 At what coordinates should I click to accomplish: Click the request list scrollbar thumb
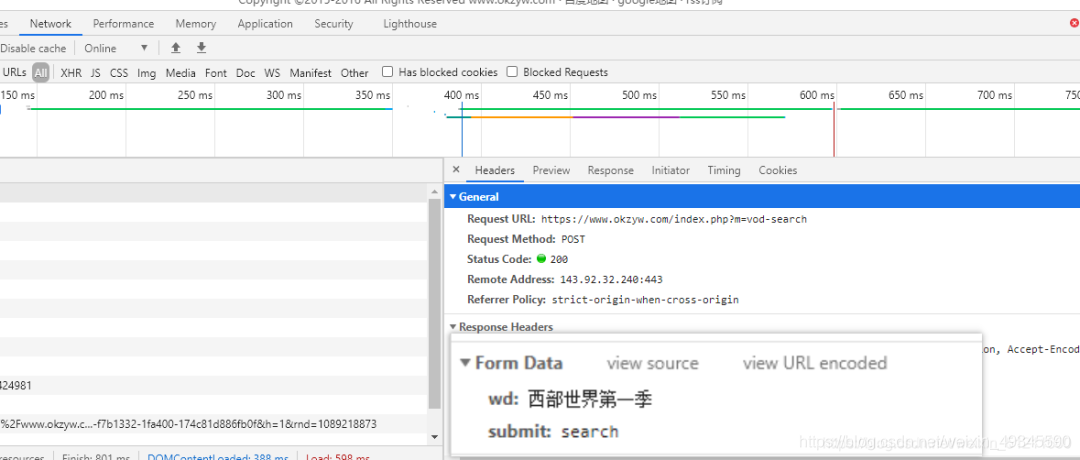tap(435, 303)
